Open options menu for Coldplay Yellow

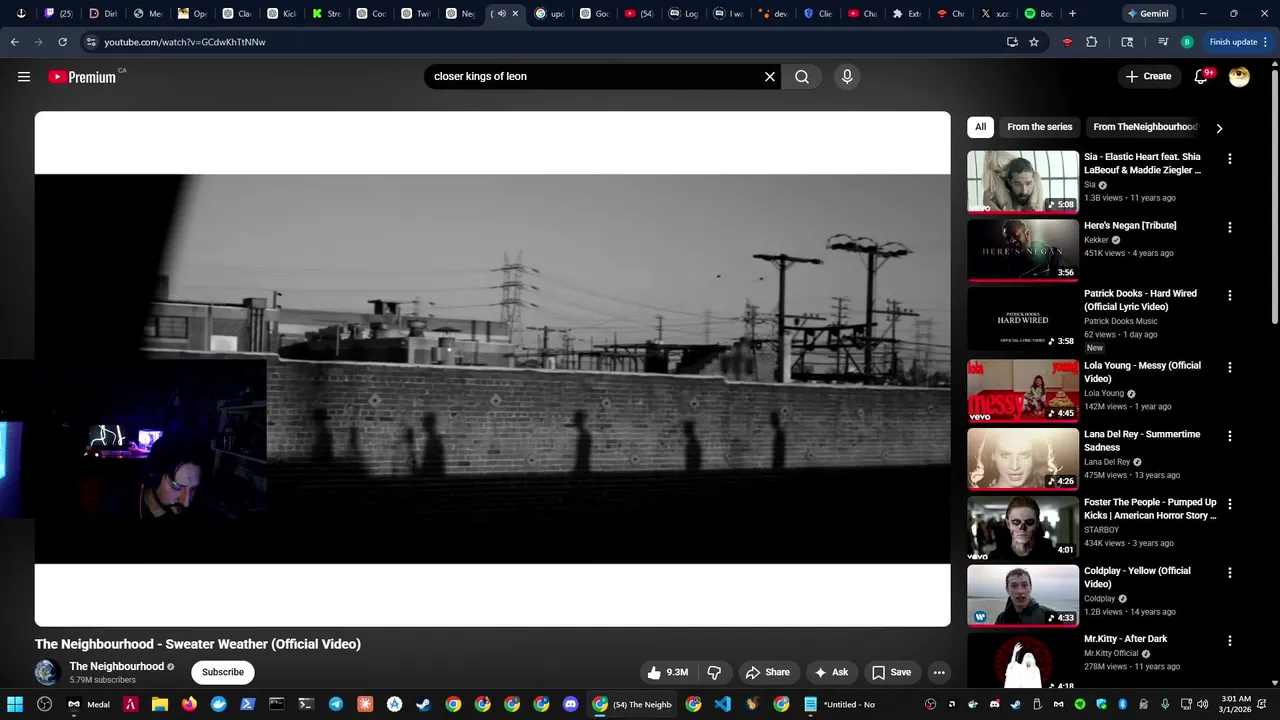coord(1230,573)
